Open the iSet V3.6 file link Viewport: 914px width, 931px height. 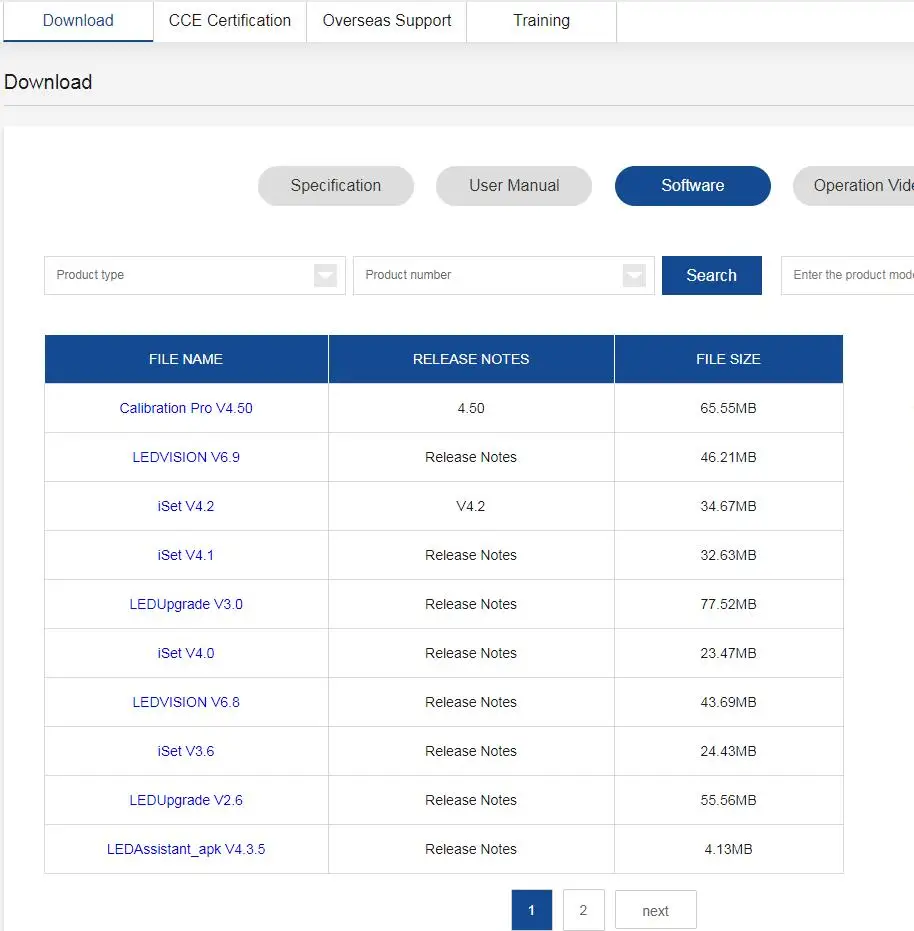[x=186, y=751]
